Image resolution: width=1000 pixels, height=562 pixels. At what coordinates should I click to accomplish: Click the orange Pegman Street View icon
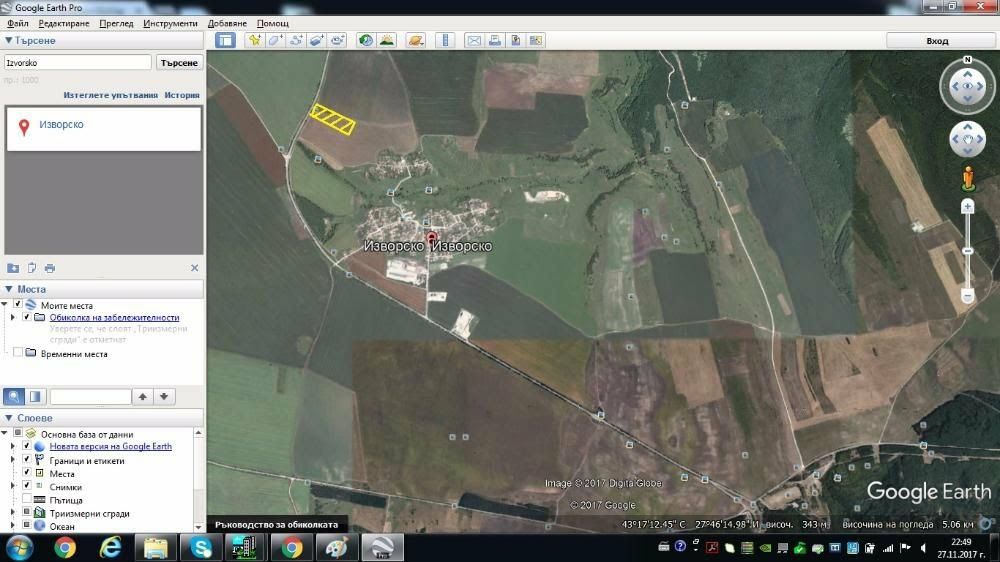pos(967,179)
